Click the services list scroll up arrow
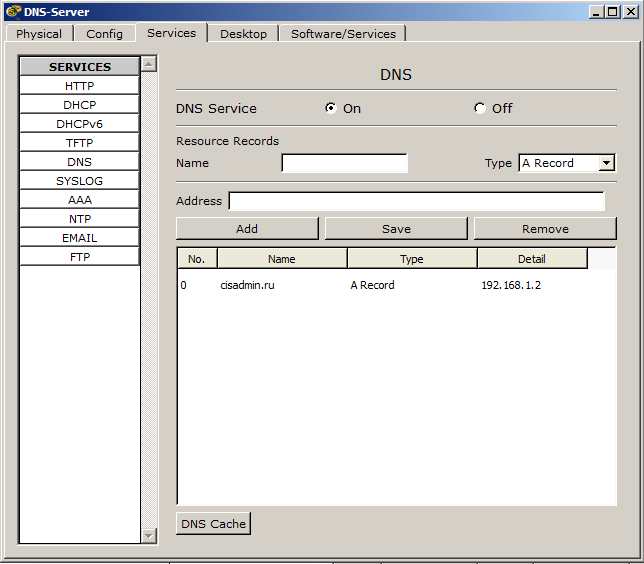Screen dimensions: 644x564 point(149,64)
